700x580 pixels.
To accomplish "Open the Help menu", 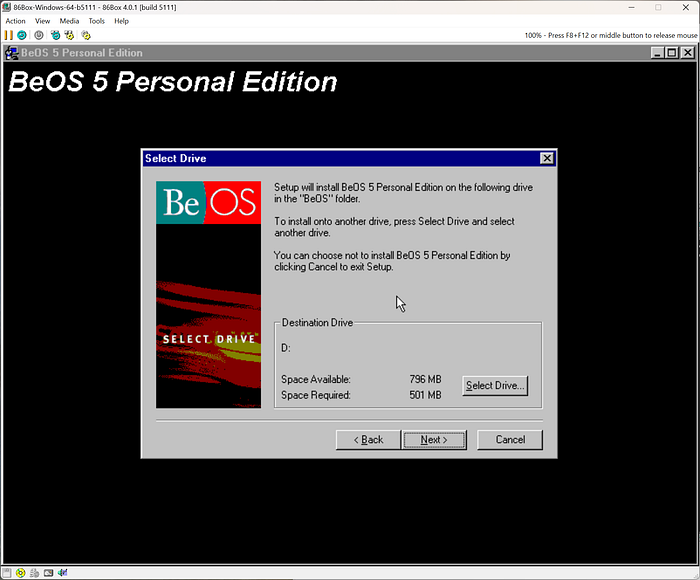I will coord(121,21).
